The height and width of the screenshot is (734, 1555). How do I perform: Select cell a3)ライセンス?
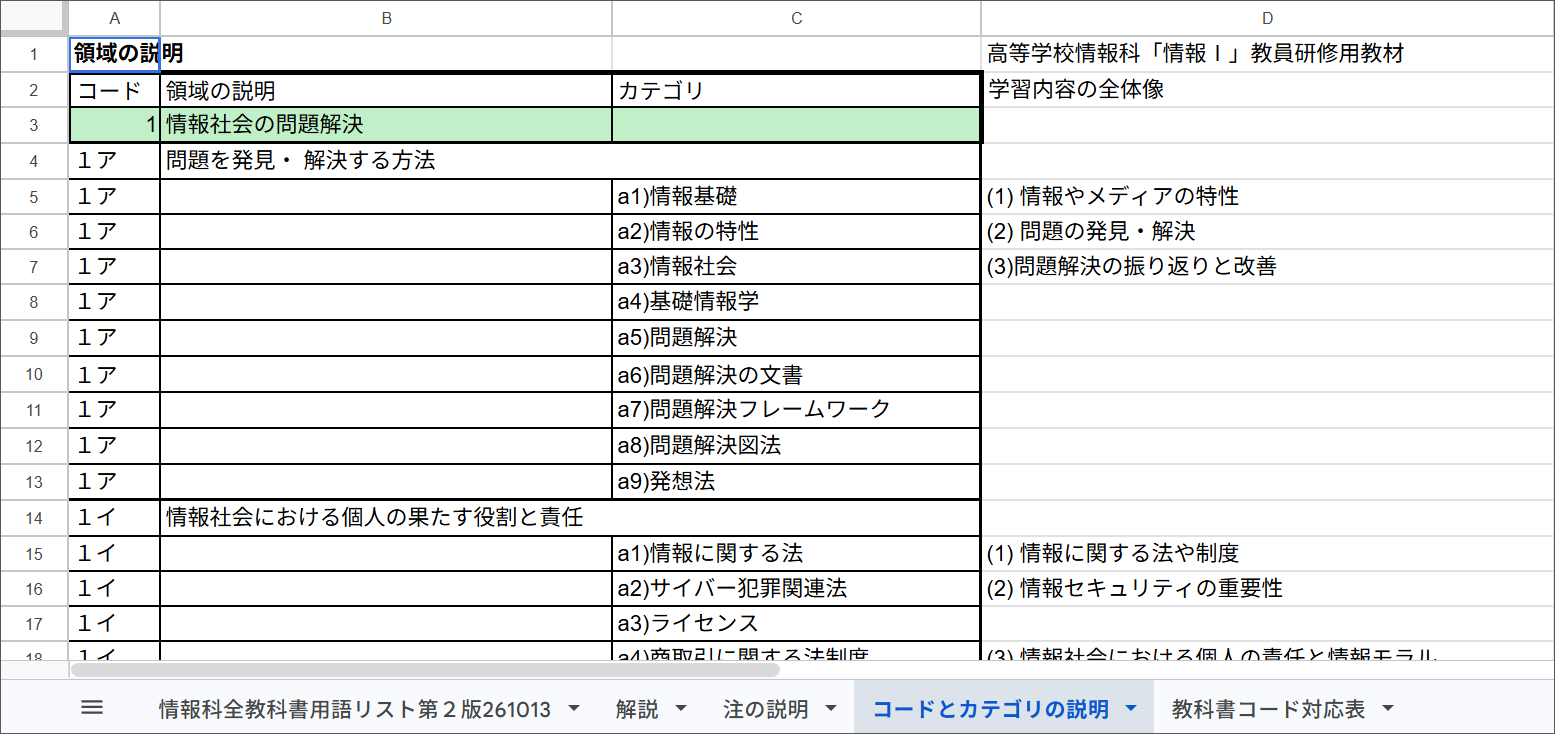tap(796, 623)
